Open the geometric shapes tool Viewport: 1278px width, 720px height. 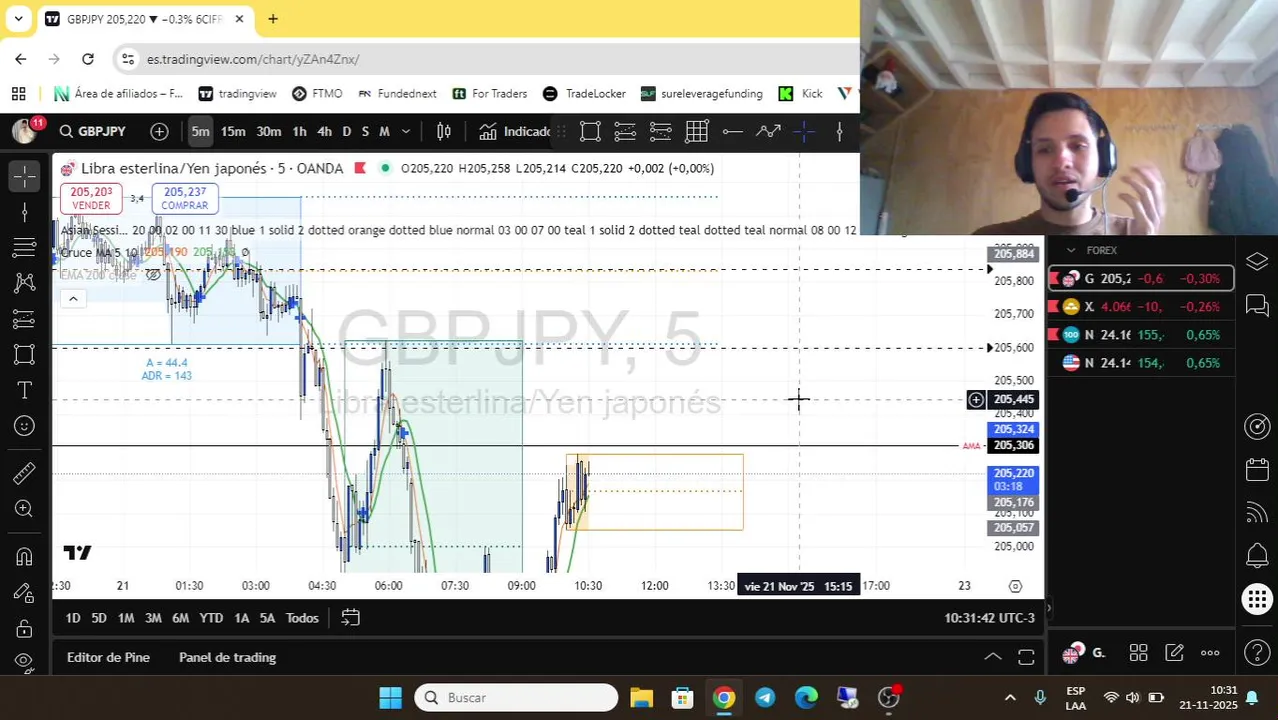24,355
